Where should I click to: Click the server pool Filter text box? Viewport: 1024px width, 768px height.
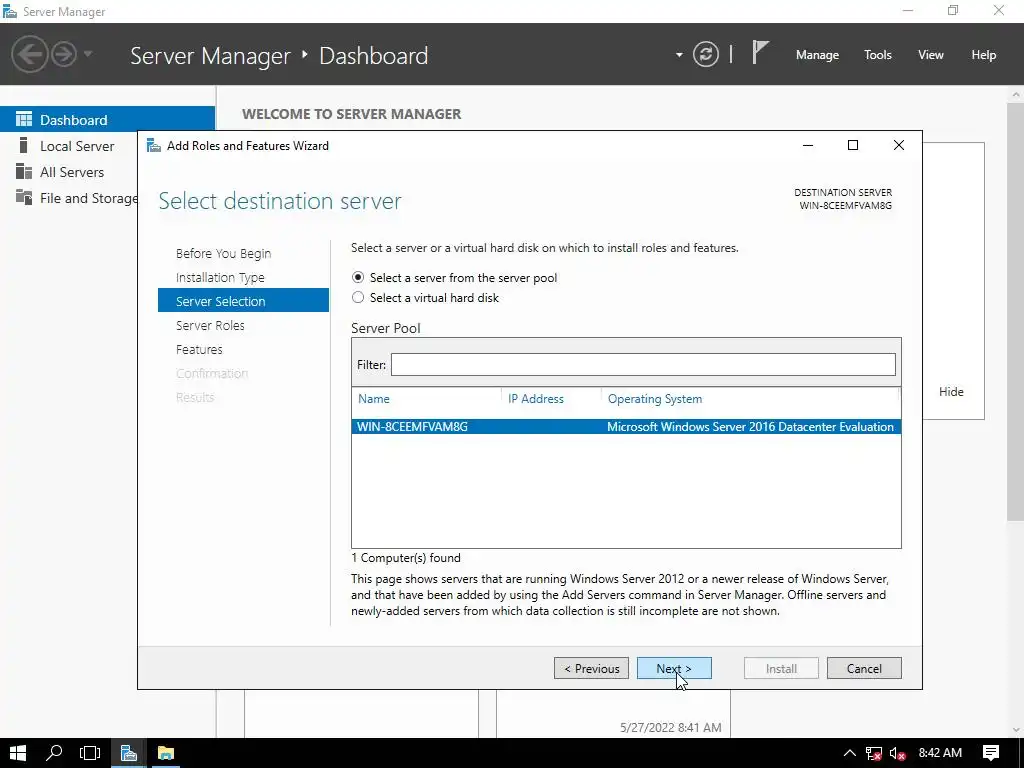[643, 364]
